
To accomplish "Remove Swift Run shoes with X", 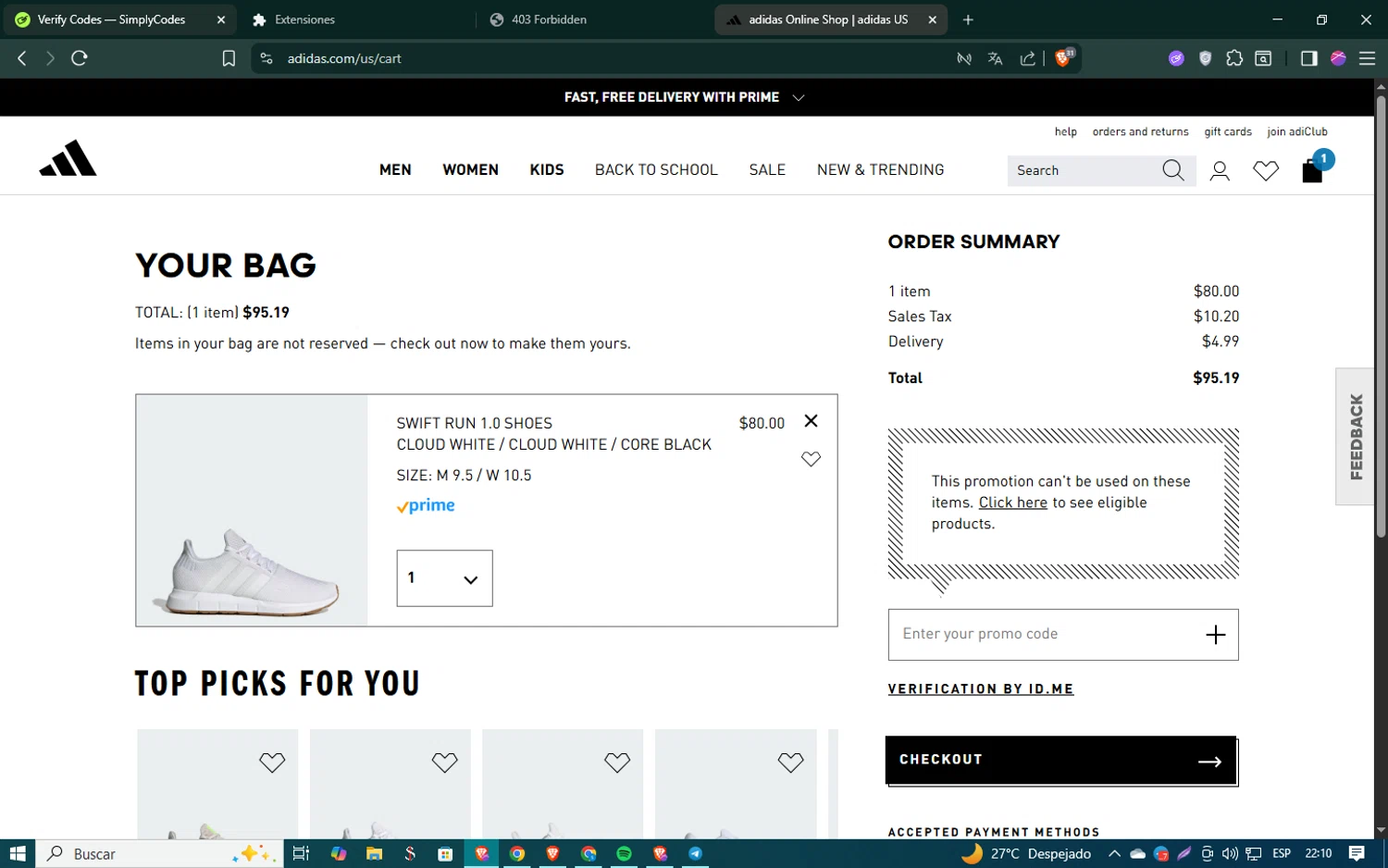I will pyautogui.click(x=811, y=421).
